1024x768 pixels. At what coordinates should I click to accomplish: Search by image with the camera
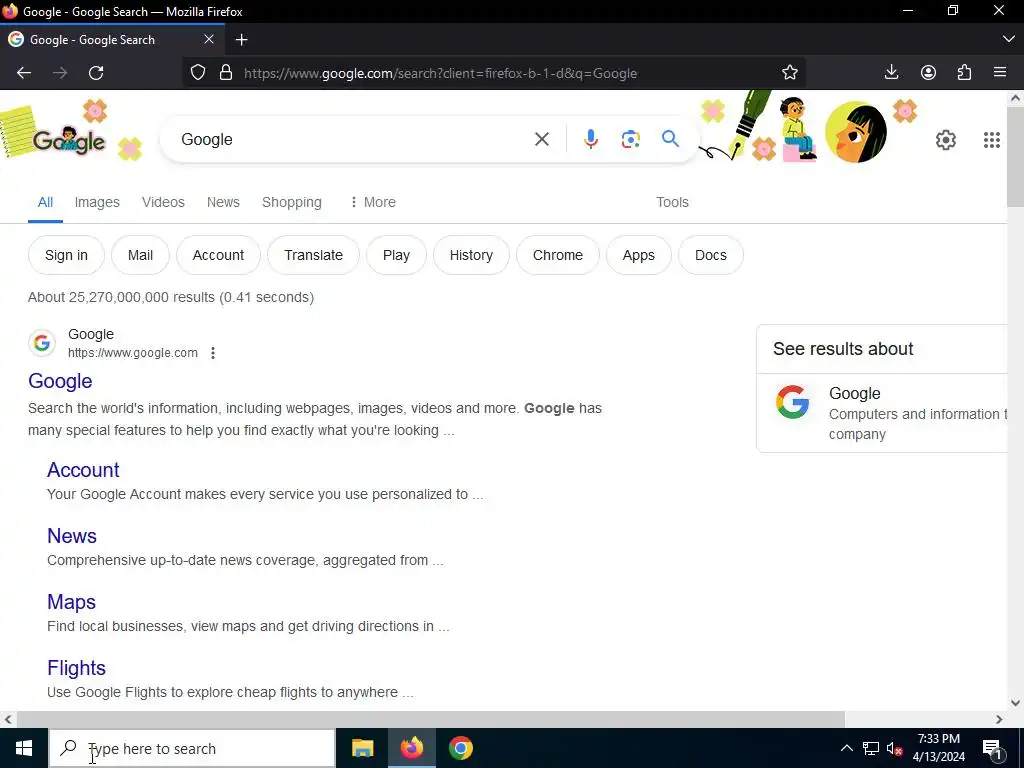pos(630,139)
